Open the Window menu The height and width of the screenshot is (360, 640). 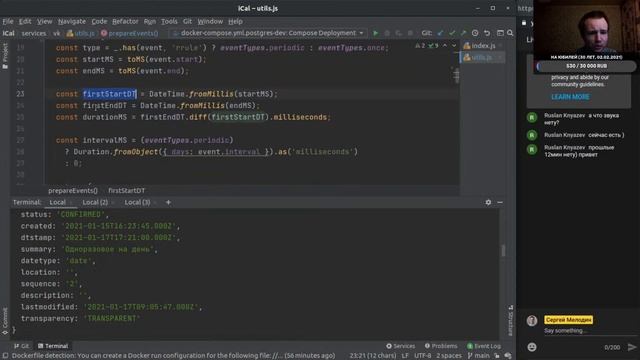[210, 21]
